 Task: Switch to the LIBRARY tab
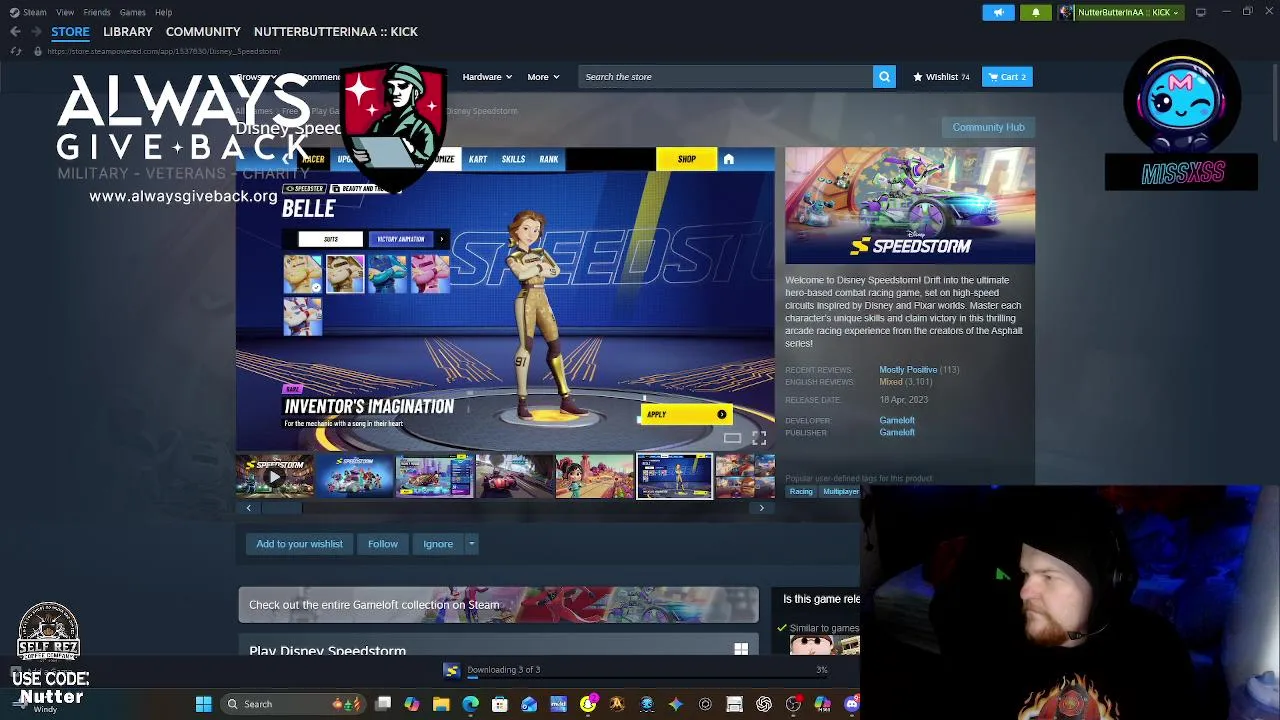click(128, 32)
